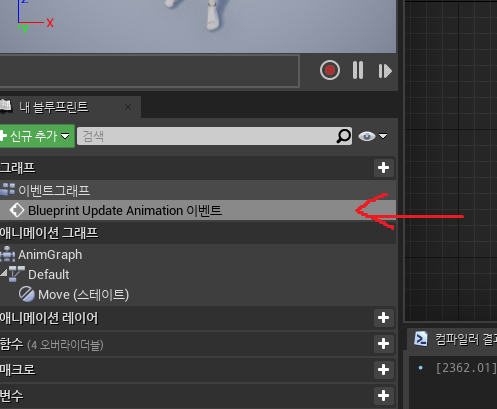Screen dimensions: 497x409
Task: Collapse the Default state machine expander arrow
Action: click(4, 273)
